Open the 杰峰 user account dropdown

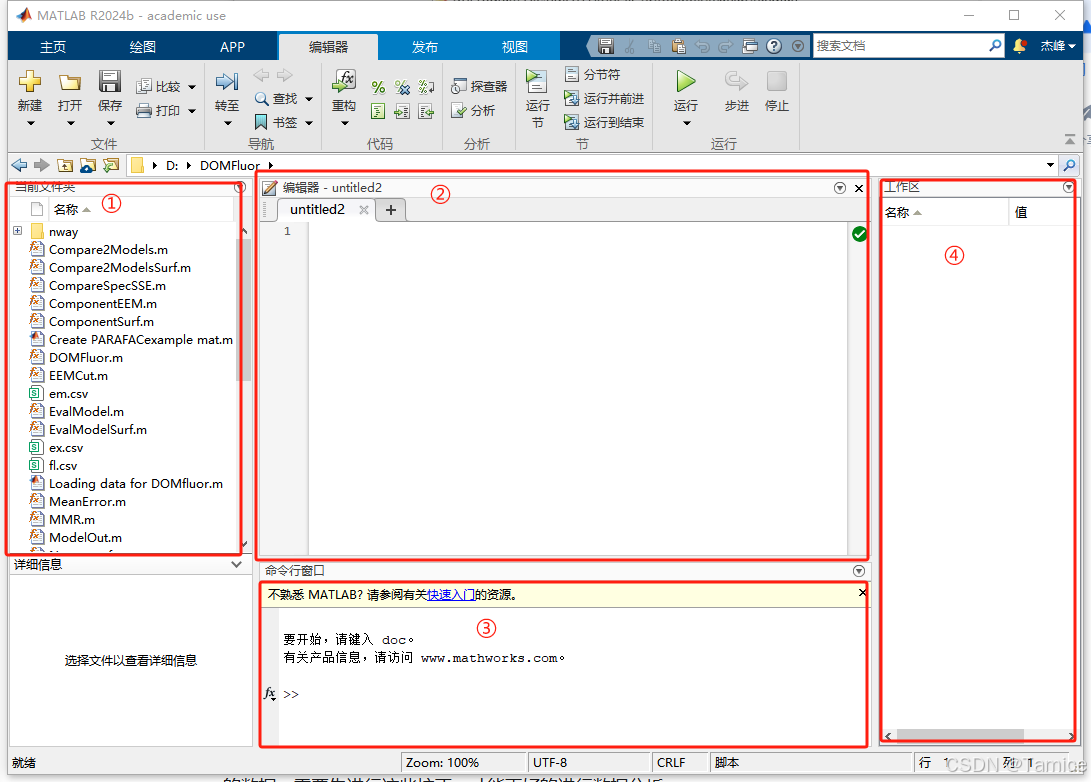[1058, 46]
